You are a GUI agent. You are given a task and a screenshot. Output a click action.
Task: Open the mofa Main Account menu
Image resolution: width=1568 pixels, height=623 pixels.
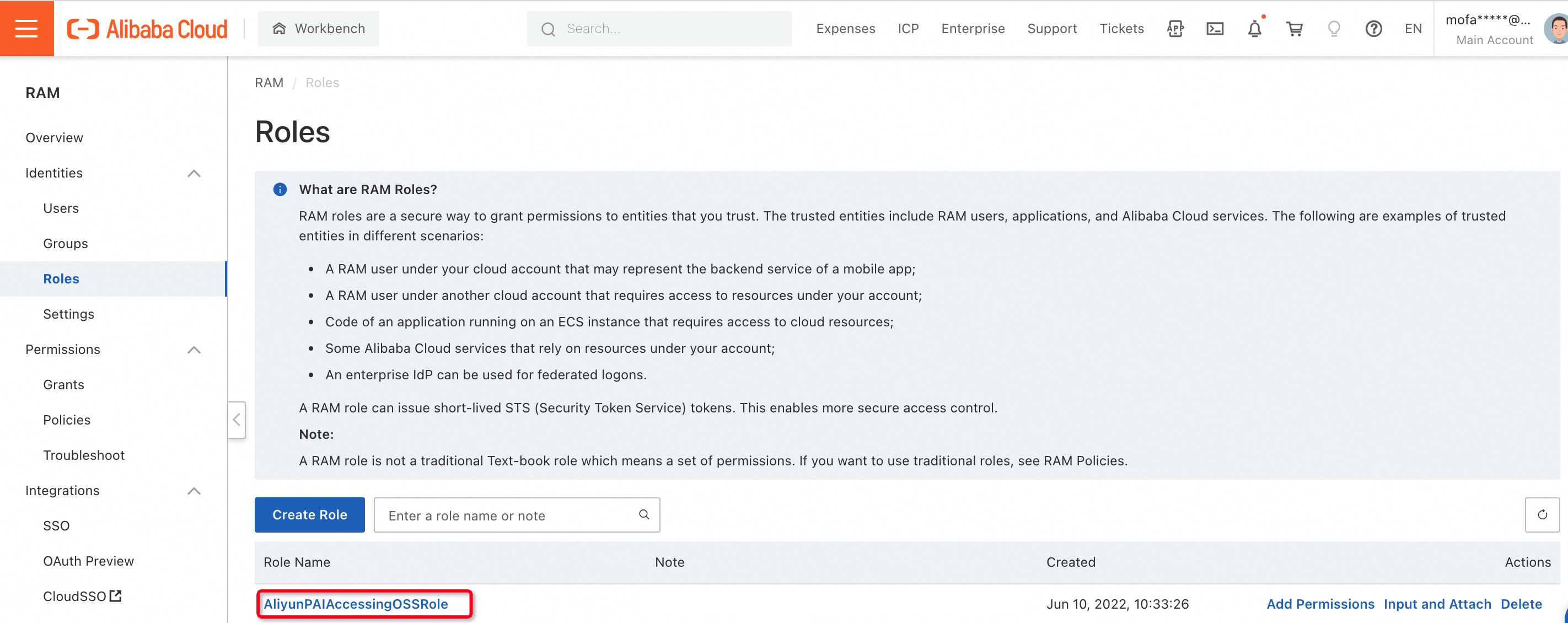(x=1489, y=29)
